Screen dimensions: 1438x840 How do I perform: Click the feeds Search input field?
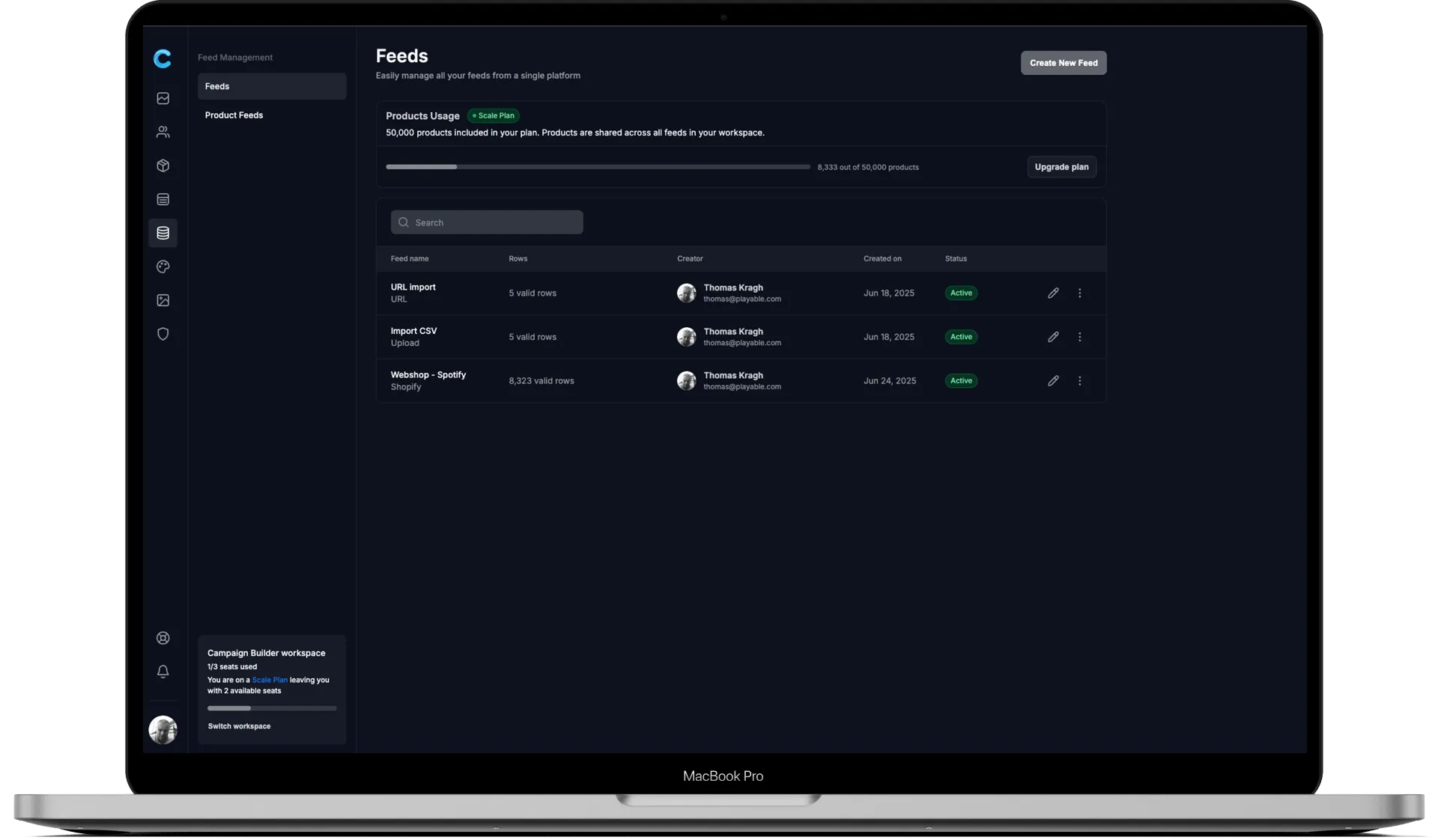point(487,222)
